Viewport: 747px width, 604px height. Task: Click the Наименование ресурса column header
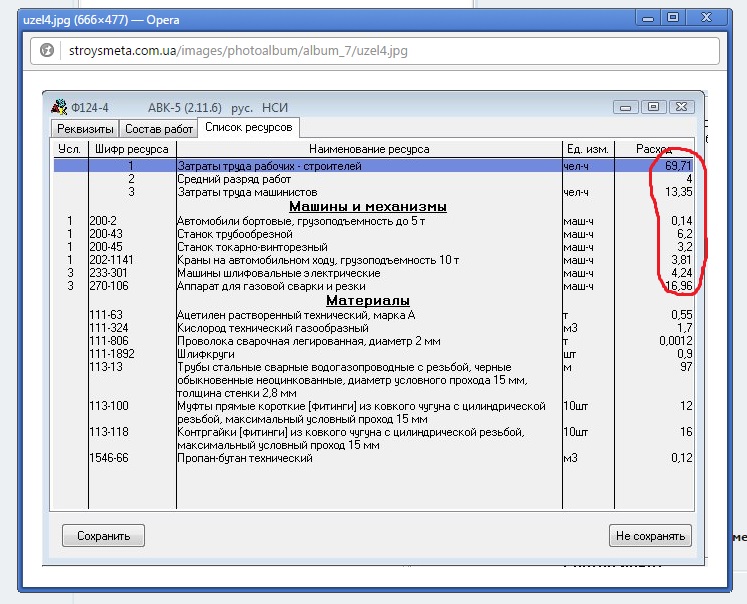[368, 149]
